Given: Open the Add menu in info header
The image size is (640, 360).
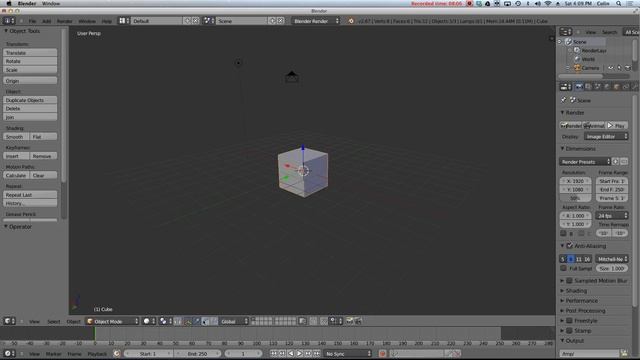Looking at the screenshot, I should click(47, 21).
